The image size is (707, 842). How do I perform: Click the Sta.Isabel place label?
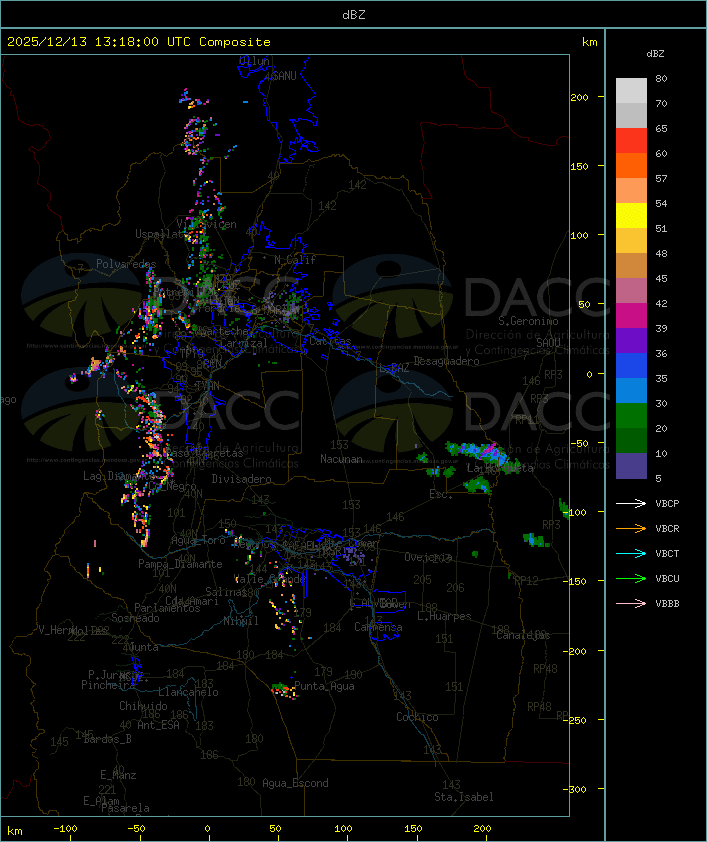pos(463,797)
